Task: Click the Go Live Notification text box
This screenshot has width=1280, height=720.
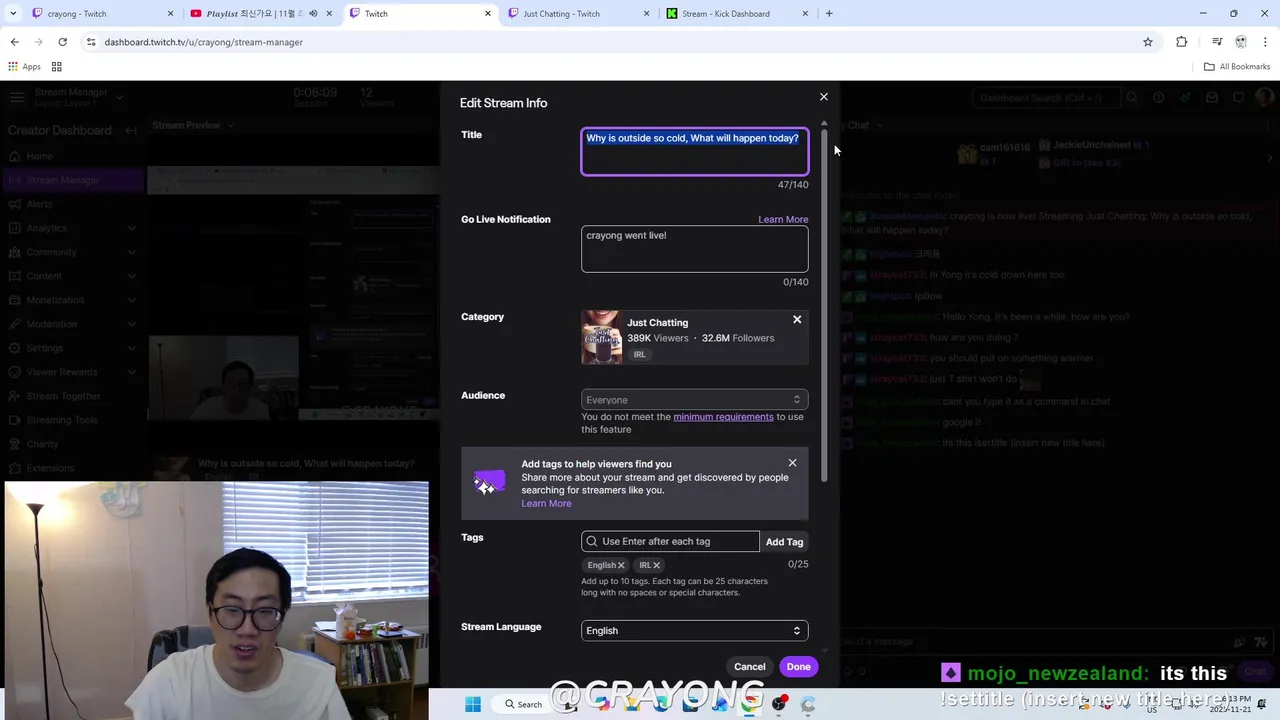Action: 695,249
